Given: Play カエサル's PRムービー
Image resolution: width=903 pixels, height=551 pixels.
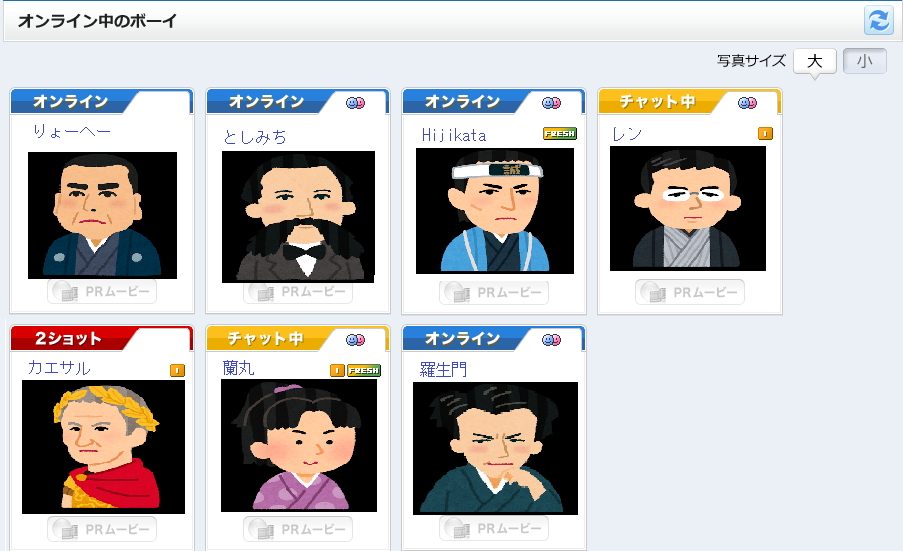Looking at the screenshot, I should (x=102, y=529).
